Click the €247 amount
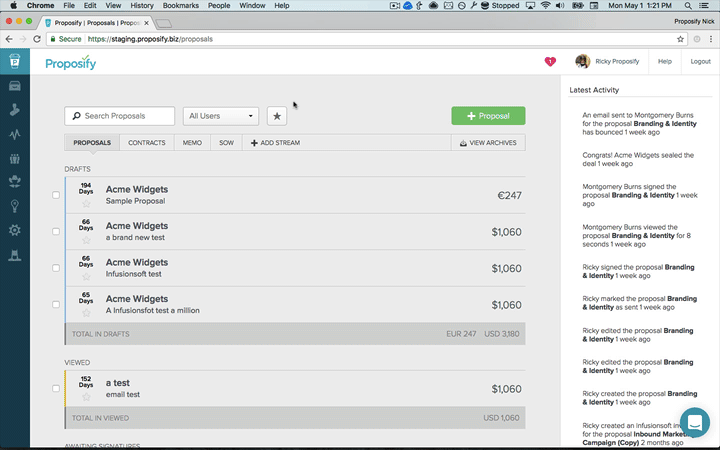This screenshot has height=450, width=720. (510, 196)
